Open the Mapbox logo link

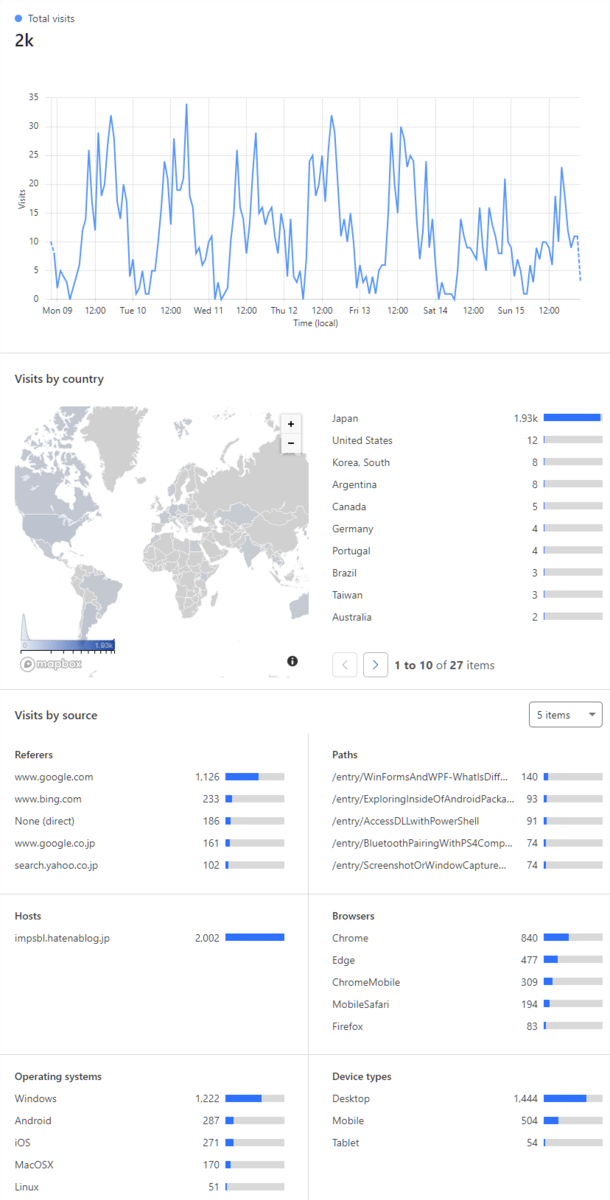point(49,664)
